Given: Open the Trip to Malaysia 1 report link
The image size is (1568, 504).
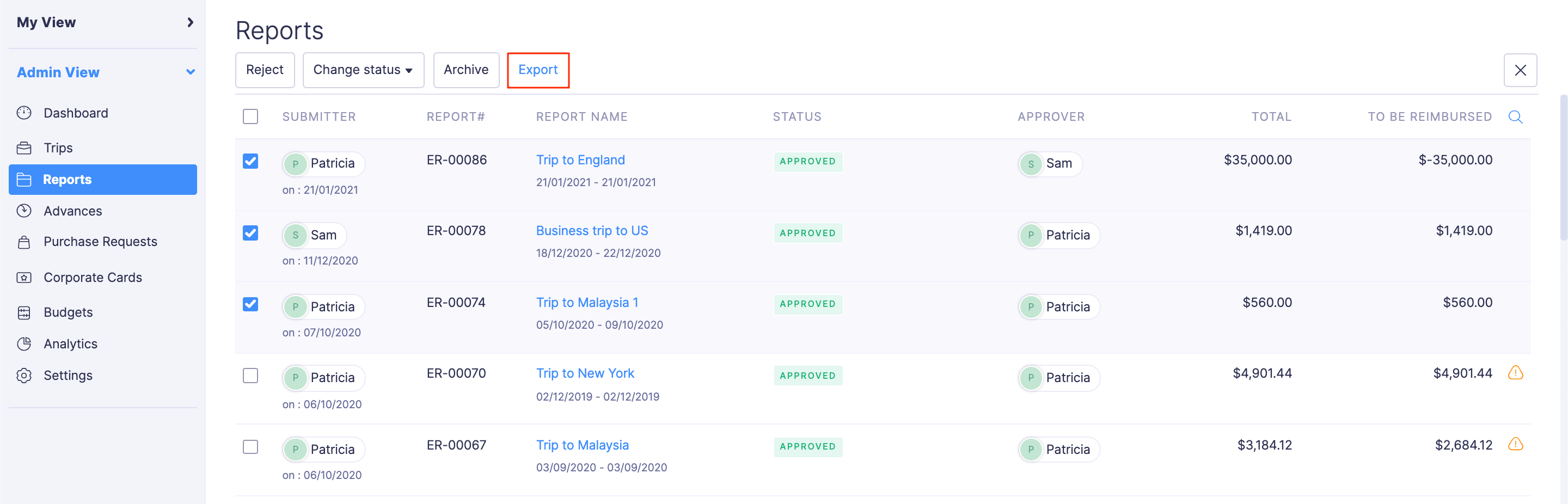Looking at the screenshot, I should point(586,302).
